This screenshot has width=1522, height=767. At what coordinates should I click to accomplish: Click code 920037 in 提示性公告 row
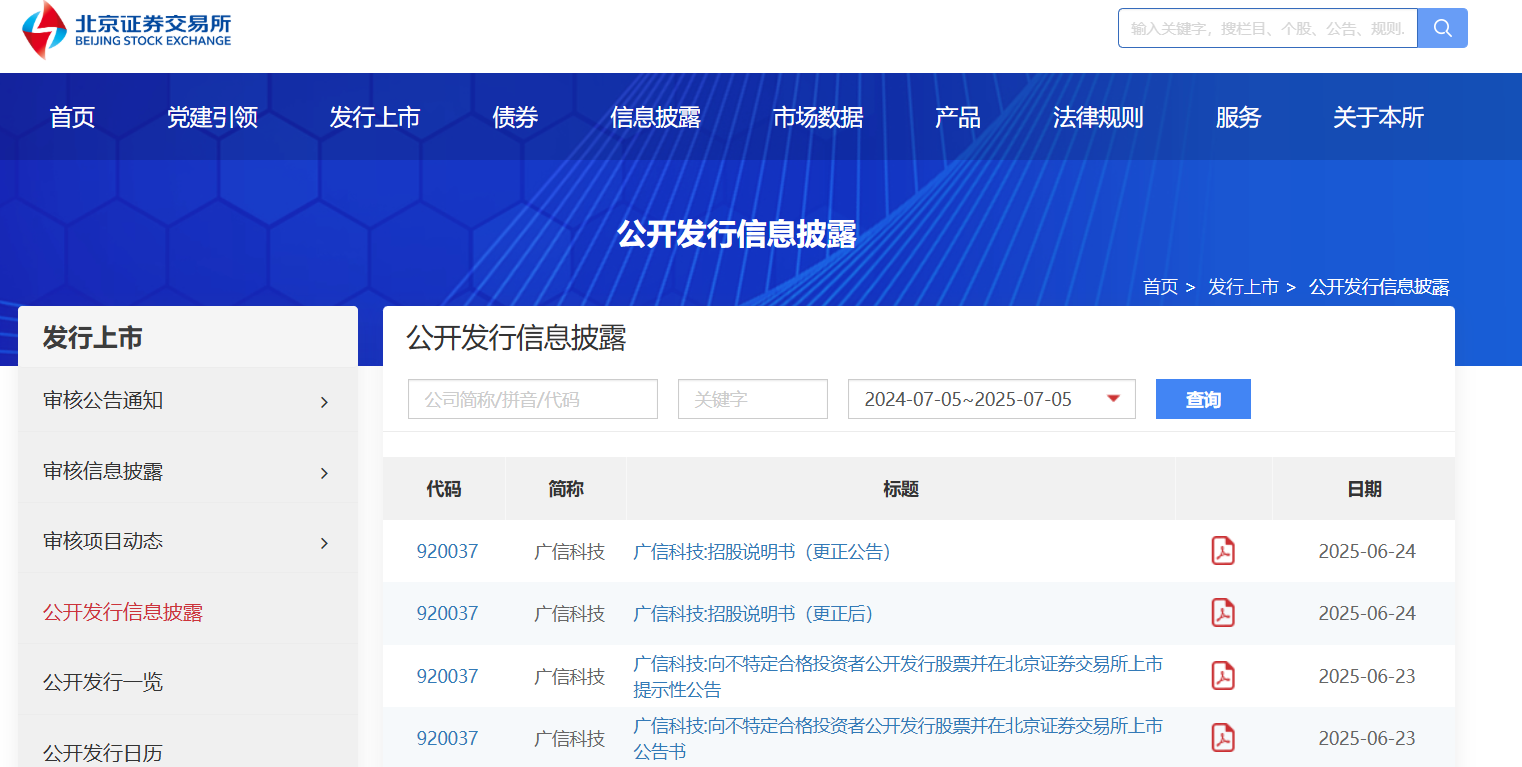coord(447,676)
